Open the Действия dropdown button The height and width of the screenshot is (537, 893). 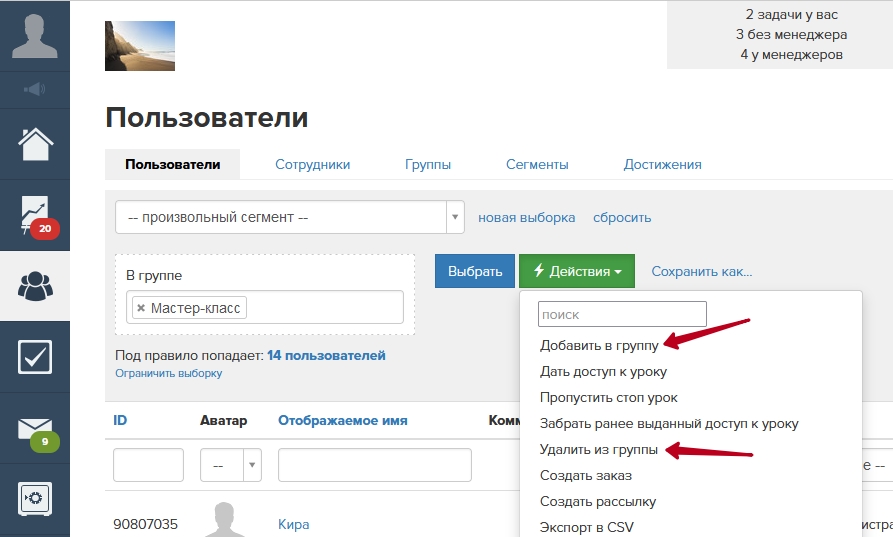[x=576, y=271]
